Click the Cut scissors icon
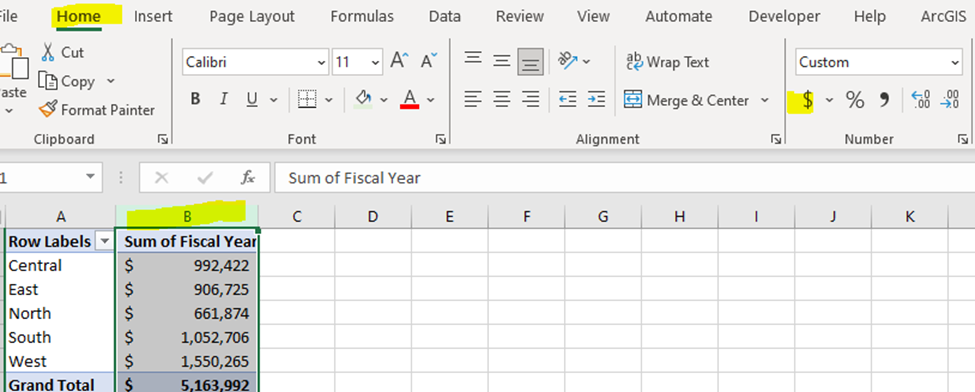Viewport: 975px width, 392px height. coord(48,52)
